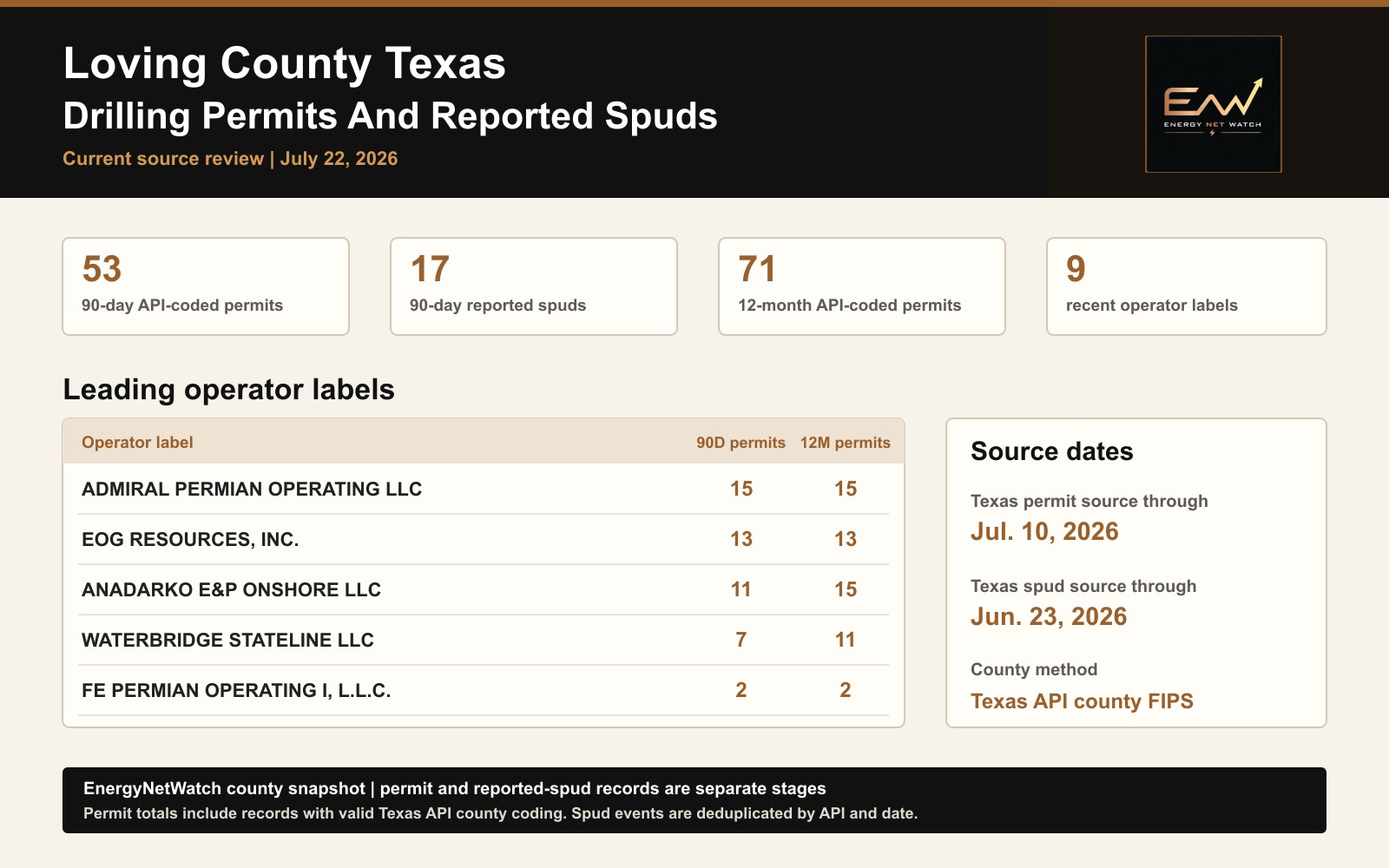The image size is (1389, 868).
Task: Click 'Drilling Permits And Reported Spuds' subtitle
Action: [x=391, y=116]
